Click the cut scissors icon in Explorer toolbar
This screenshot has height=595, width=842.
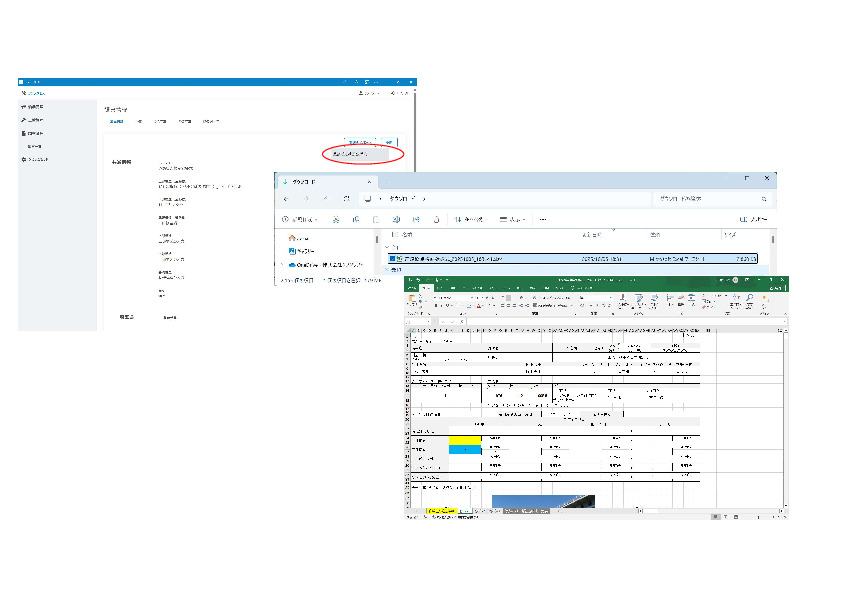tap(335, 219)
